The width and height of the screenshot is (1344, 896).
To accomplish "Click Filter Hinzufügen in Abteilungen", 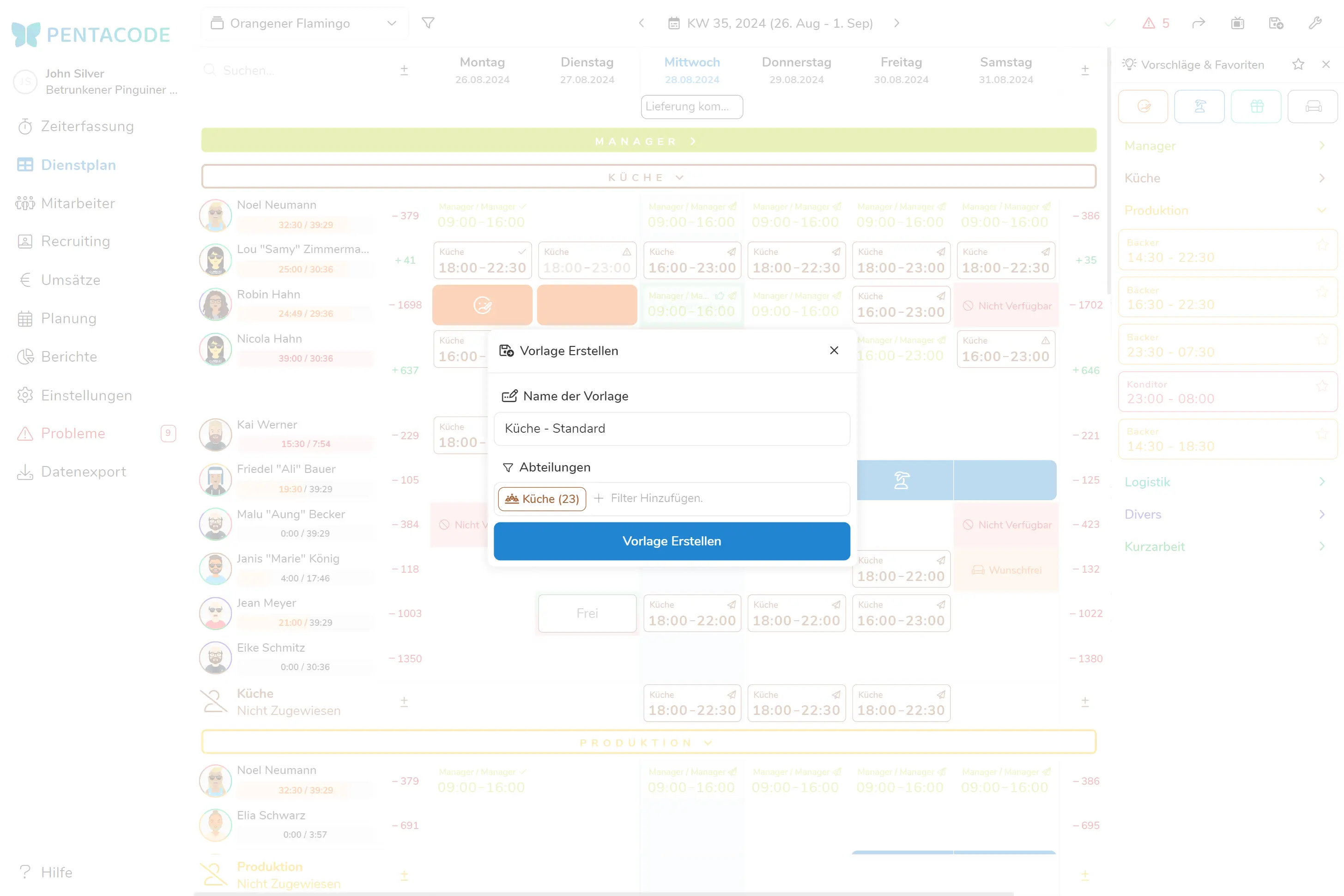I will (656, 498).
